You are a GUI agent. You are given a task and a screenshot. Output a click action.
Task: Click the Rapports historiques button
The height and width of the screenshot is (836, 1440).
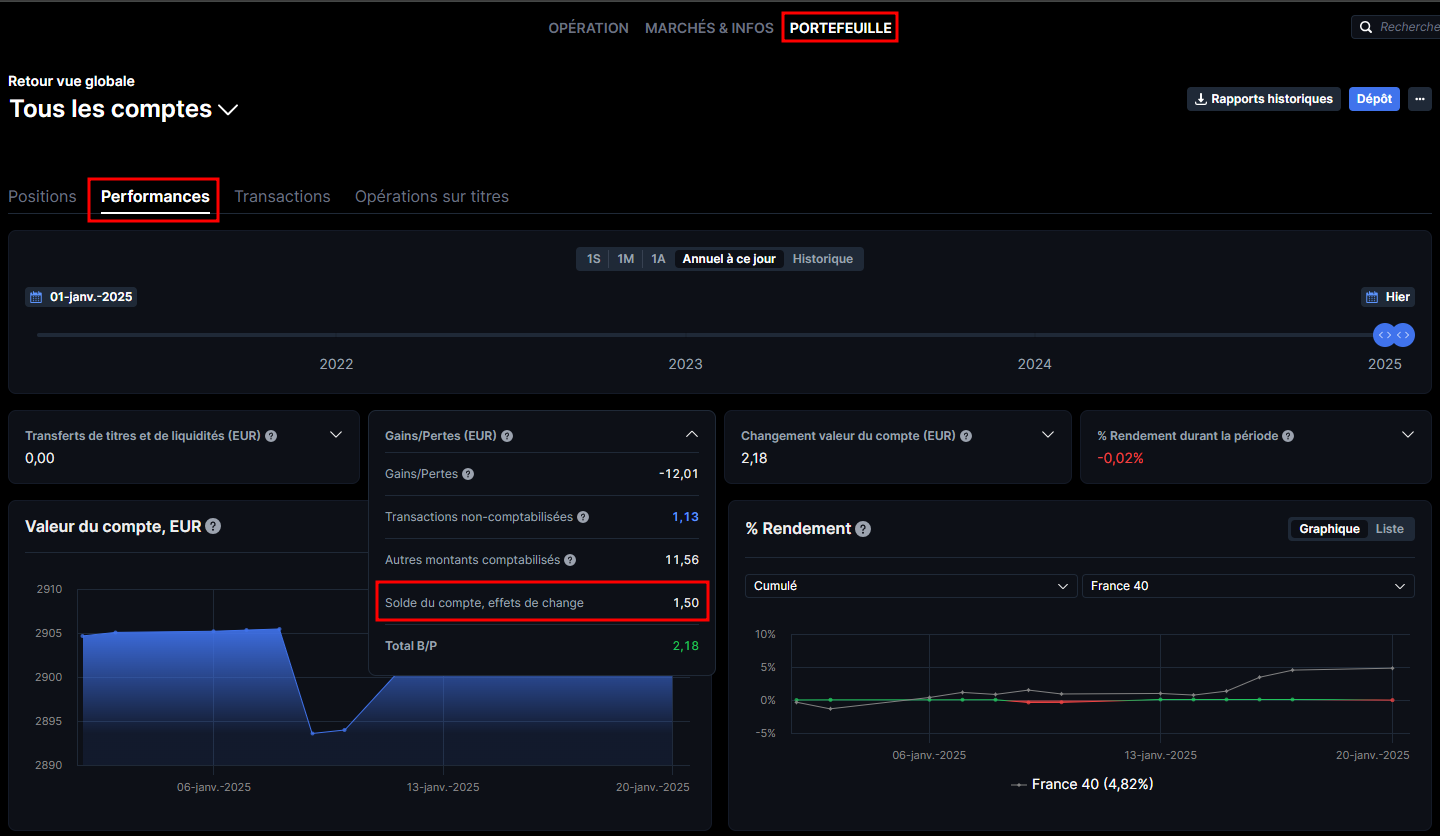(x=1264, y=99)
